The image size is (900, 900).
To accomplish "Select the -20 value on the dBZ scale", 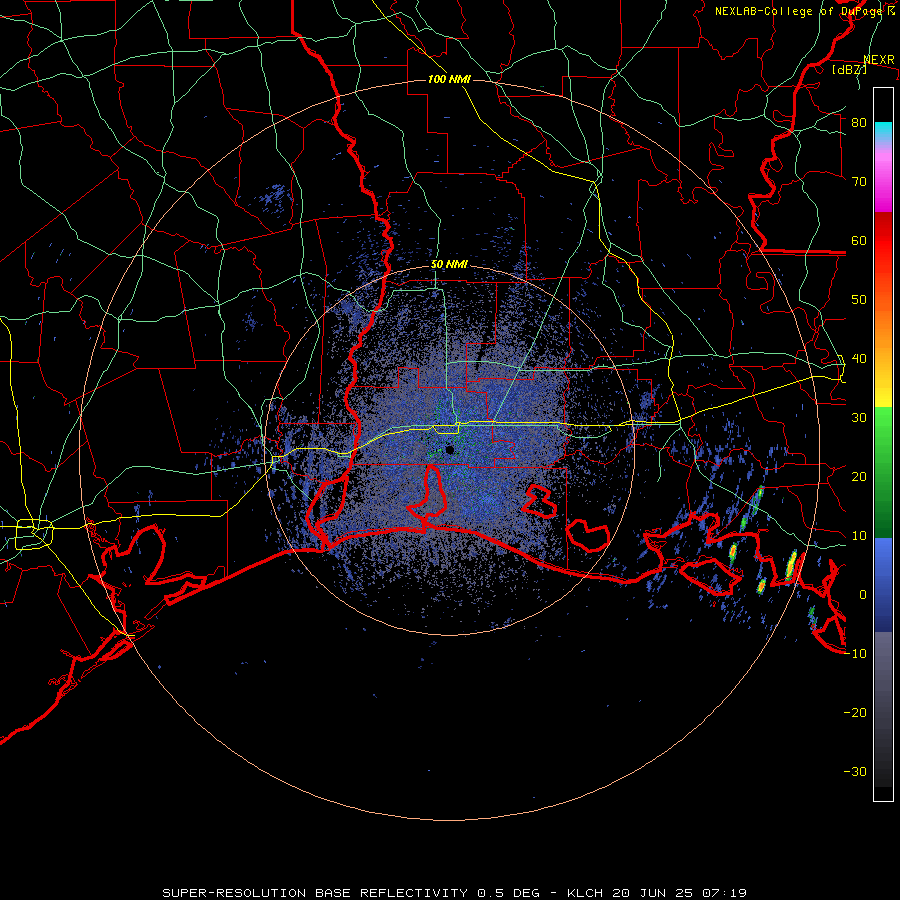I will pos(855,713).
